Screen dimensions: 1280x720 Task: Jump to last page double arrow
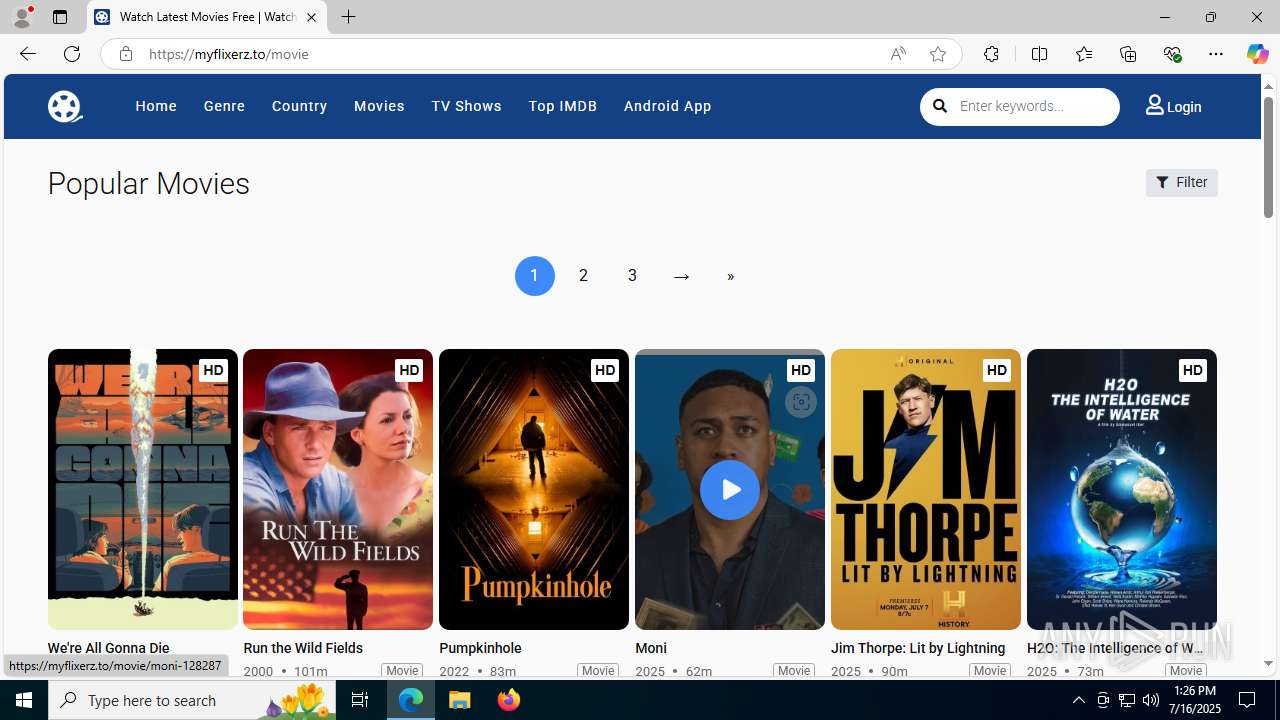[730, 276]
